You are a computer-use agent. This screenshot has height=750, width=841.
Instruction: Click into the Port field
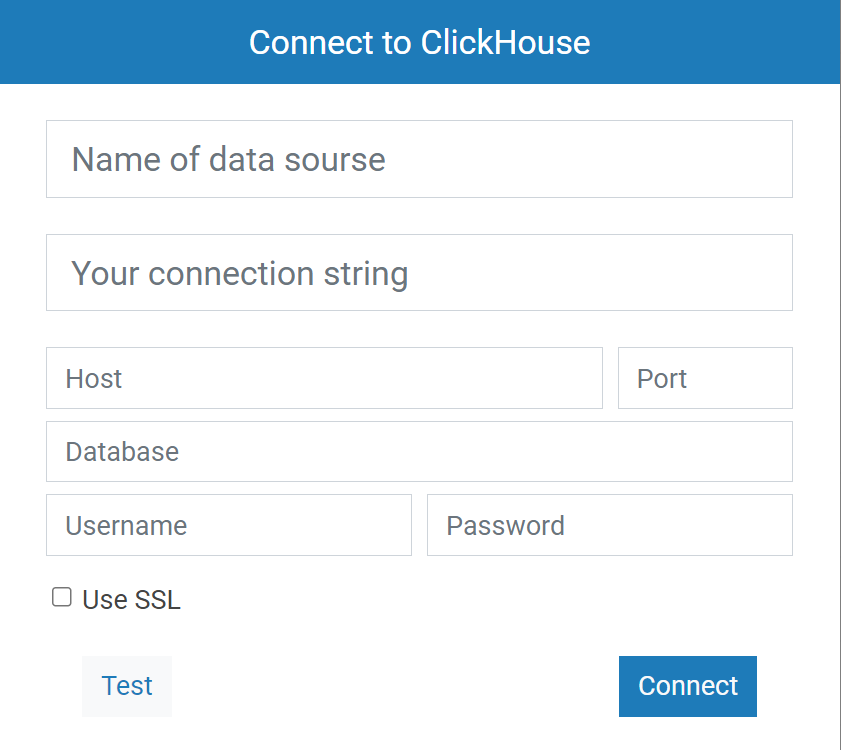click(x=705, y=378)
